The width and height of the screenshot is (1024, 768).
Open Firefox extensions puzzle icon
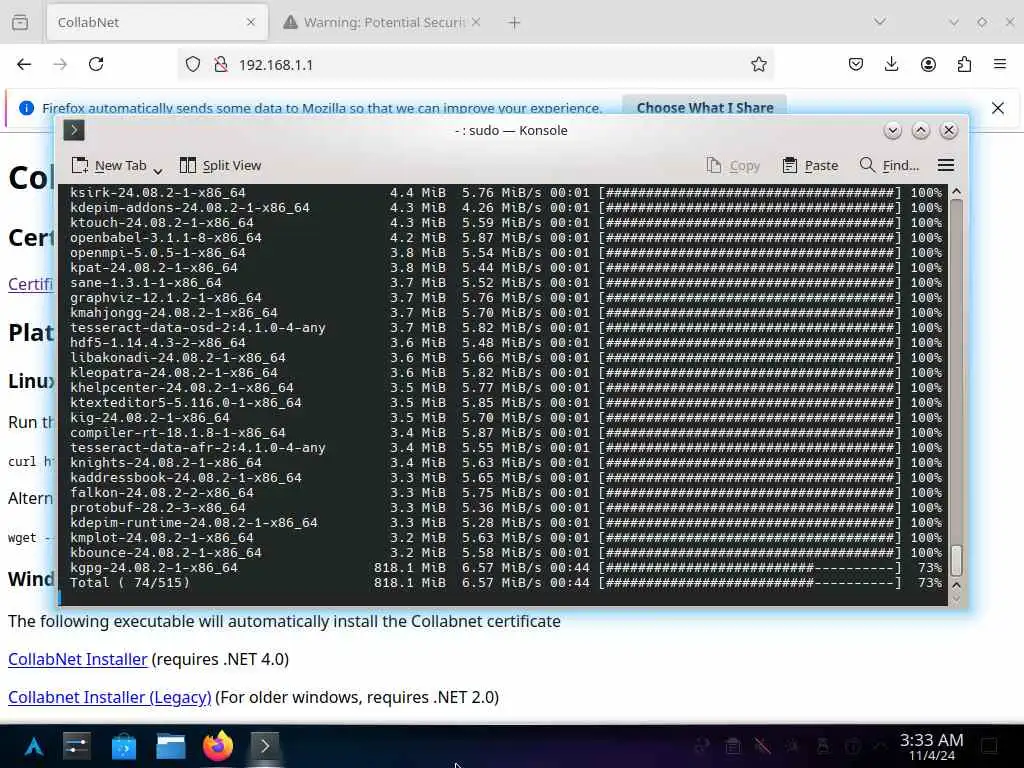pyautogui.click(x=964, y=64)
